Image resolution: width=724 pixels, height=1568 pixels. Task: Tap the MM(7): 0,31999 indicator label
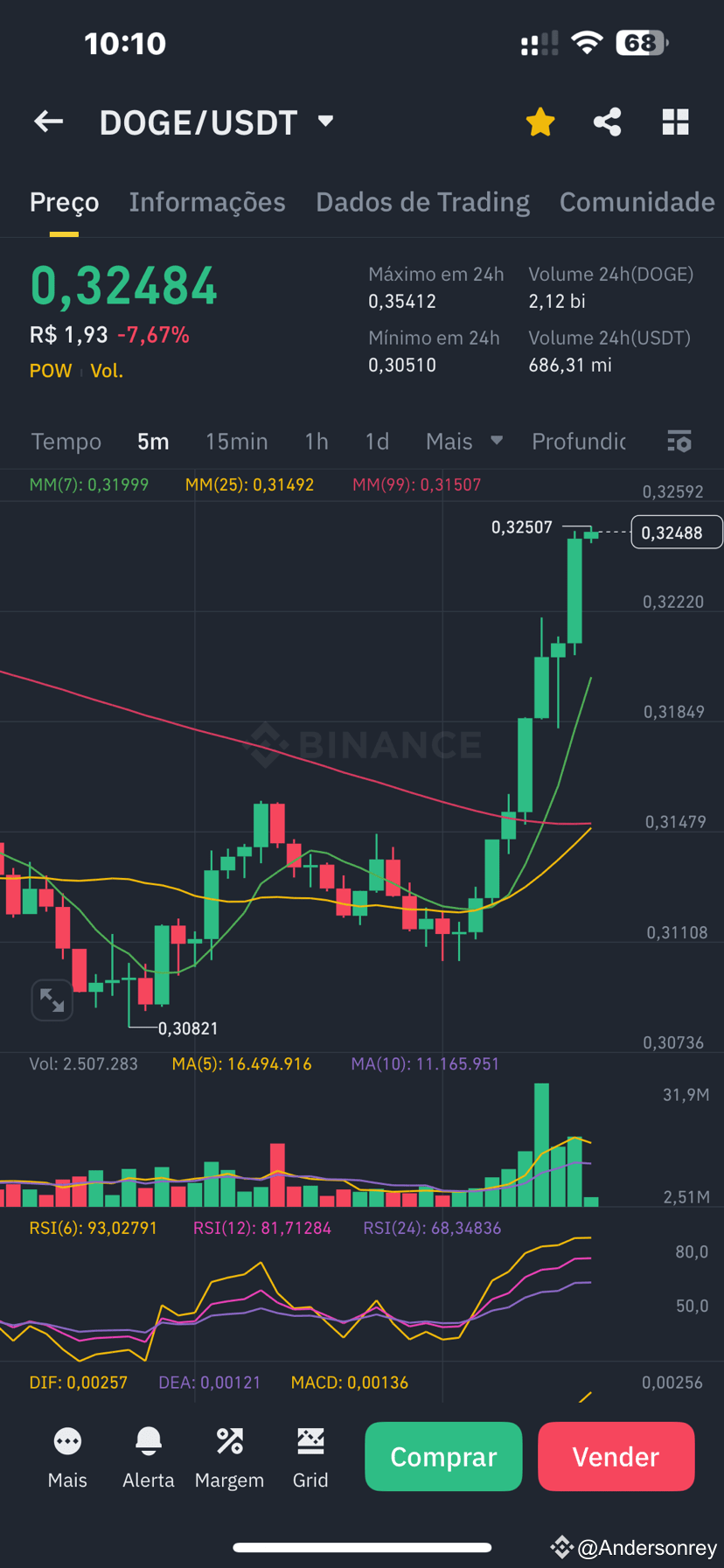(x=89, y=484)
